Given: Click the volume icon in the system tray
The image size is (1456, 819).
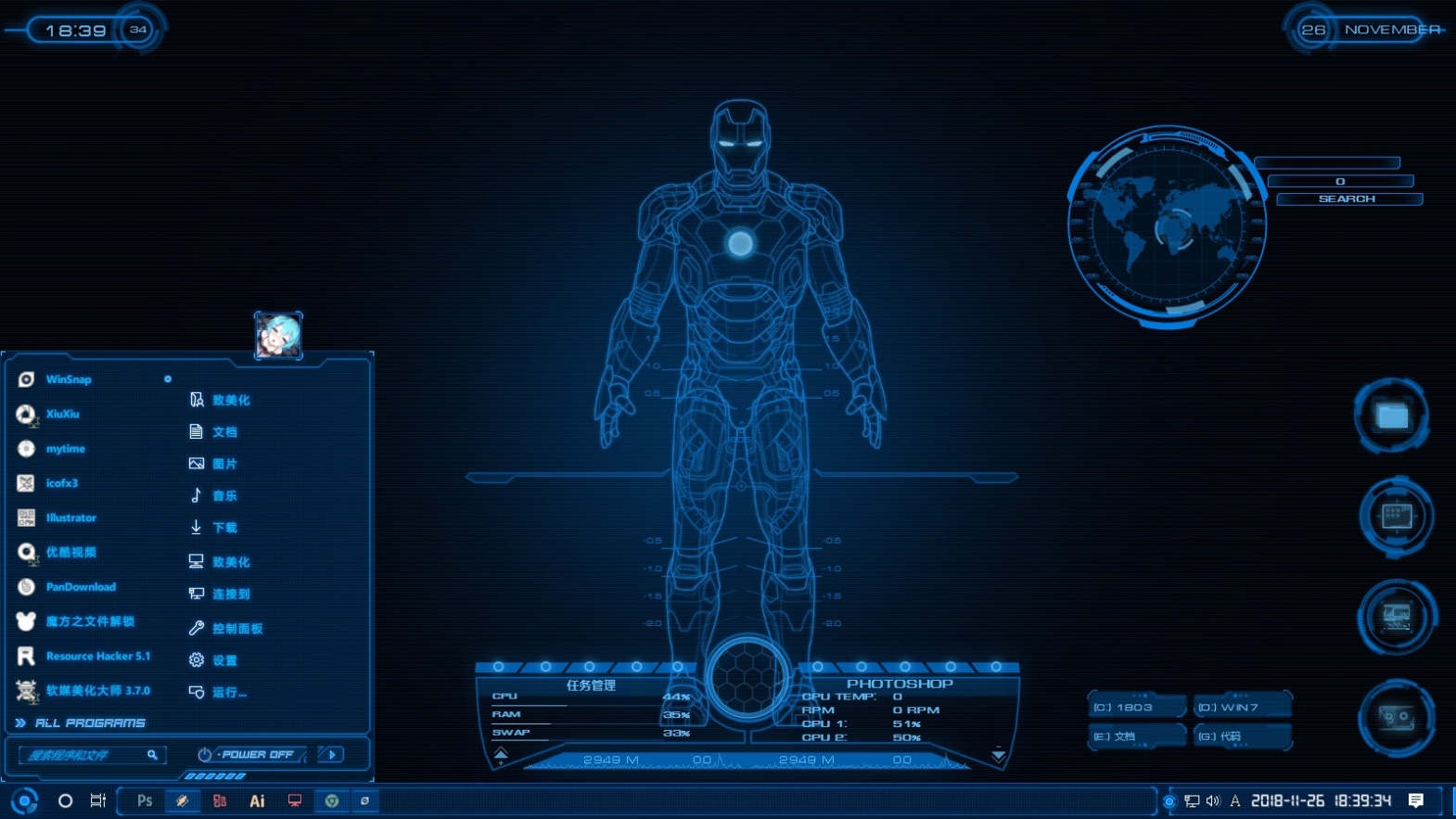Looking at the screenshot, I should coord(1213,800).
